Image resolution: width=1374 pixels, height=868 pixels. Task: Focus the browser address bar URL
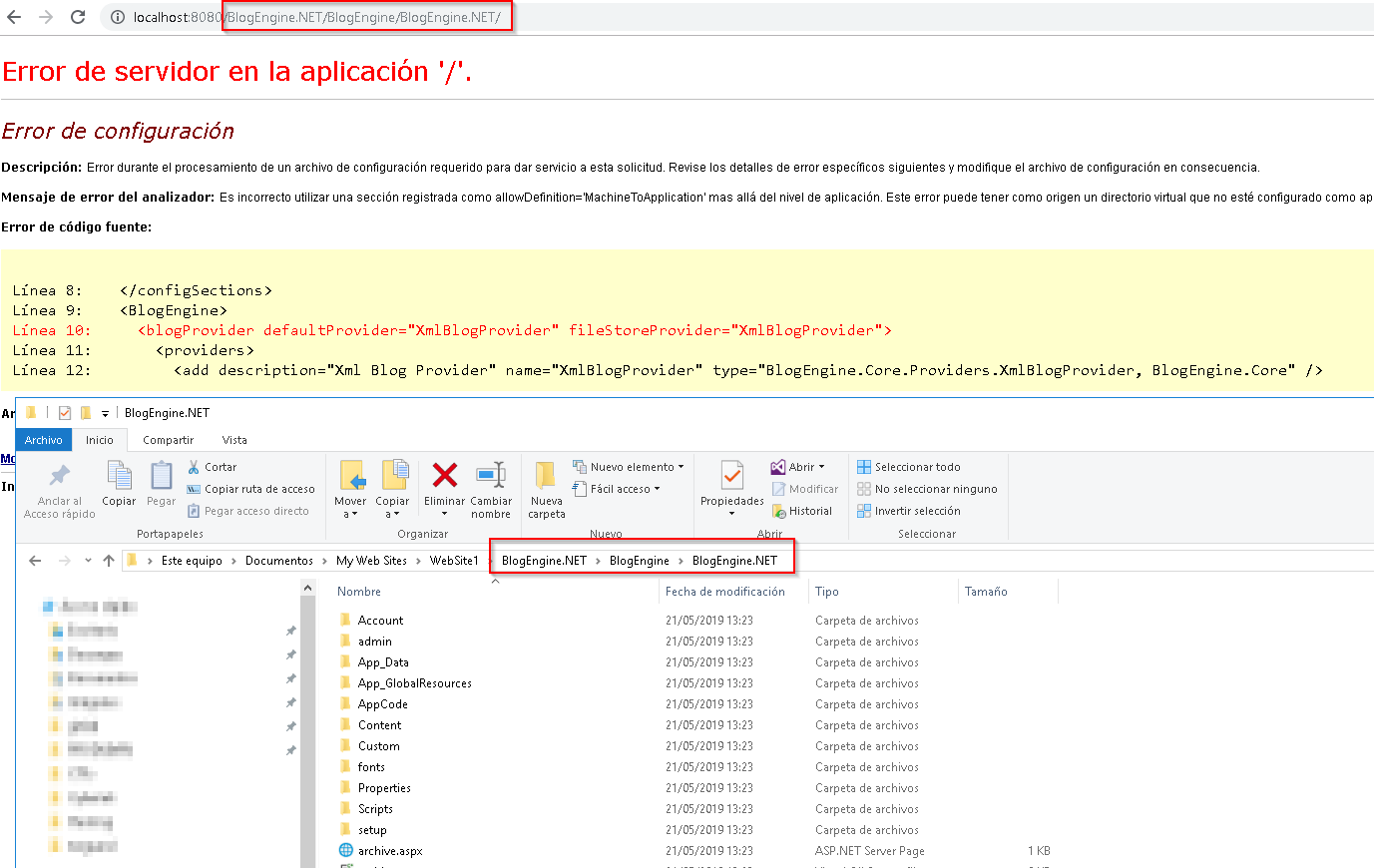317,17
